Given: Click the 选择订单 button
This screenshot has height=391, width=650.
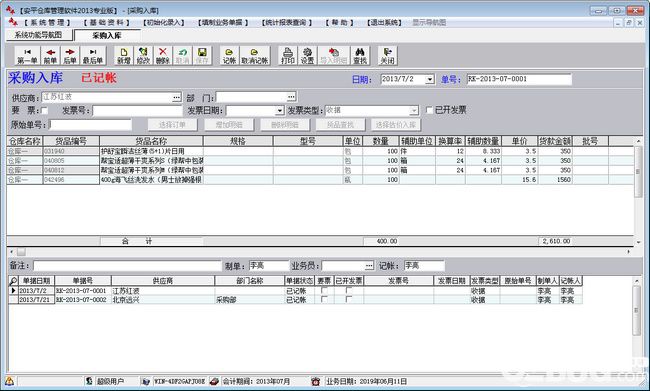Looking at the screenshot, I should click(172, 124).
